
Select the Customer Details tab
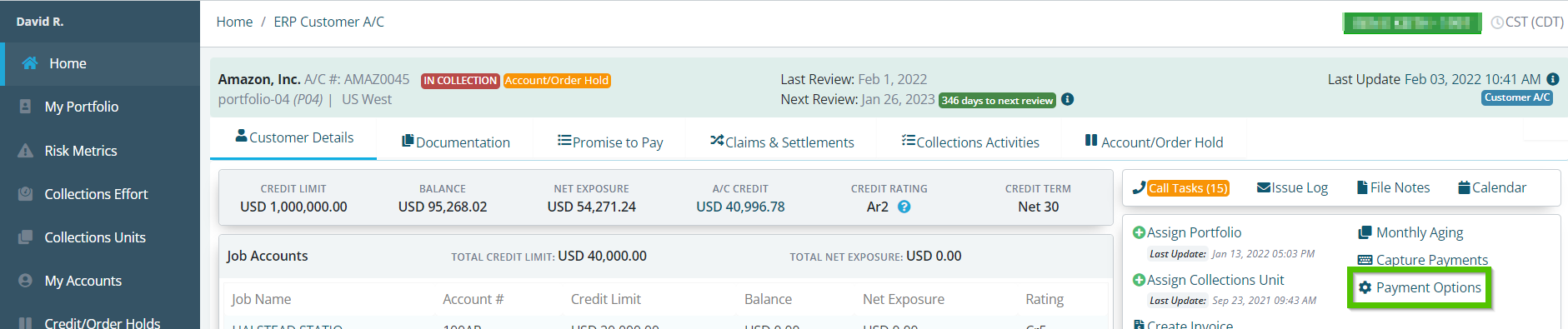point(293,137)
